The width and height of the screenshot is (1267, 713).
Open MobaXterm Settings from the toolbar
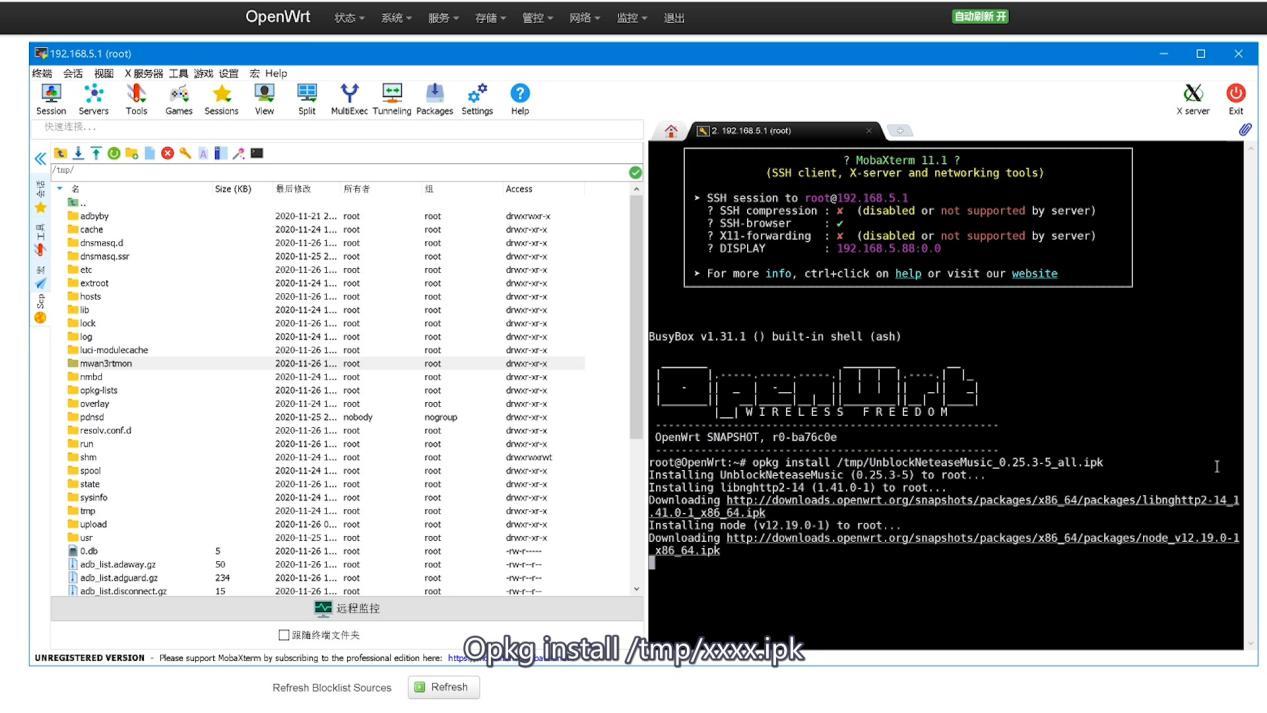point(477,96)
